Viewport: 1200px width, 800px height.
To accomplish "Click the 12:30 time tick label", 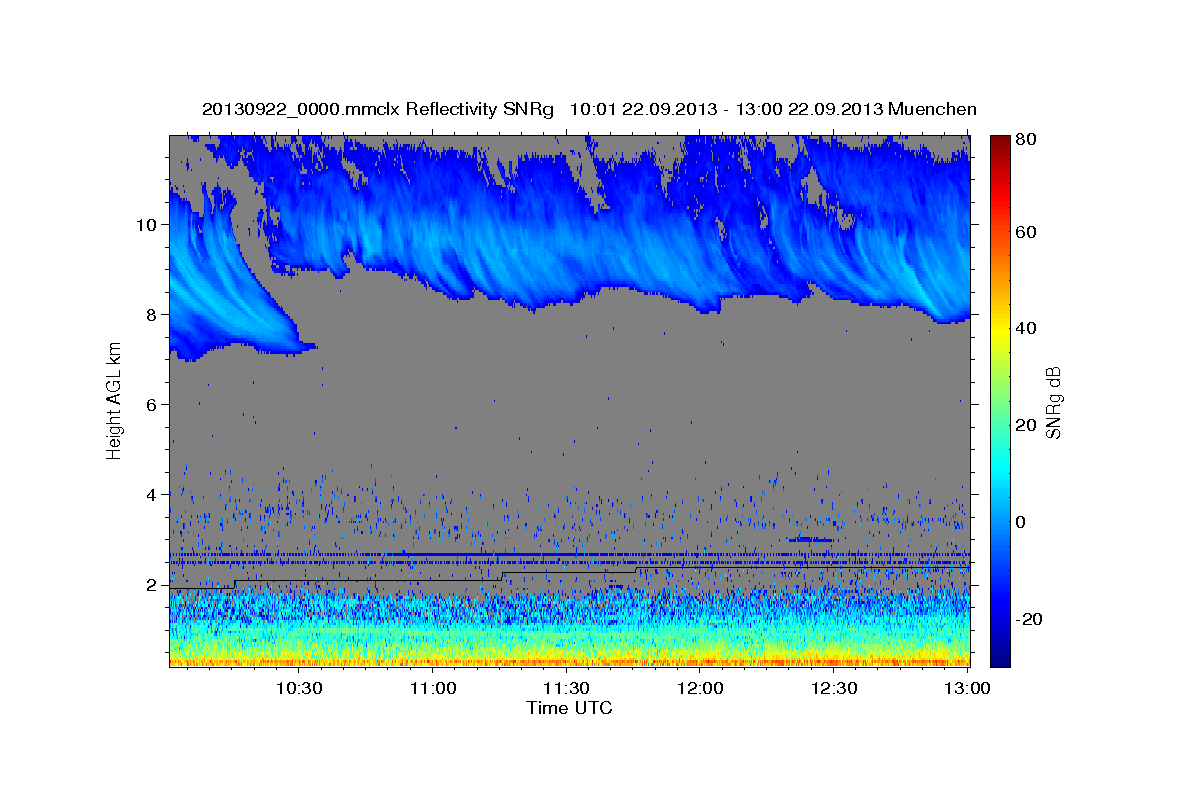I will 834,688.
